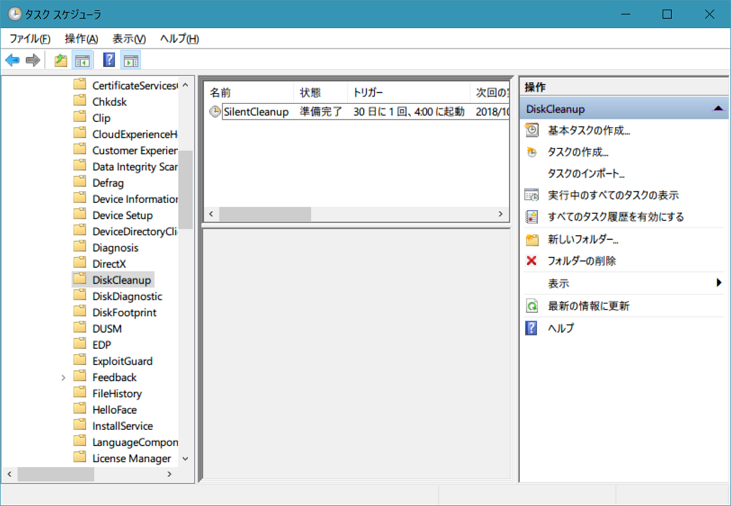Select the License Manager folder label
The height and width of the screenshot is (506, 731).
[131, 458]
